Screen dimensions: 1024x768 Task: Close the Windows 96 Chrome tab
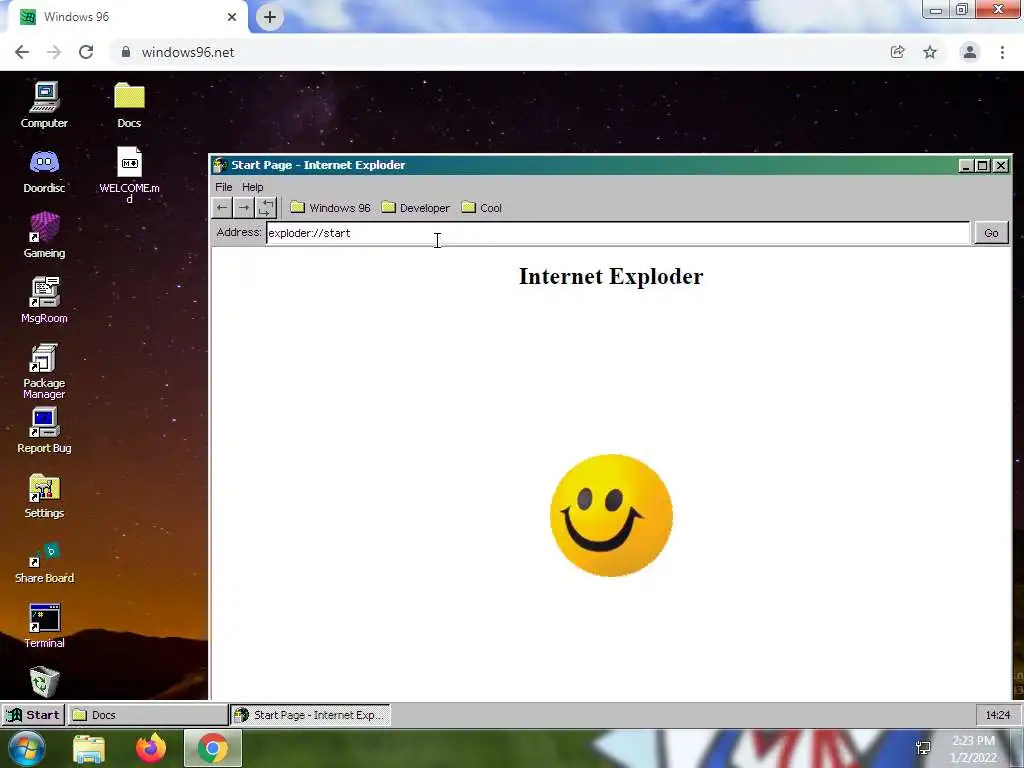(x=232, y=17)
